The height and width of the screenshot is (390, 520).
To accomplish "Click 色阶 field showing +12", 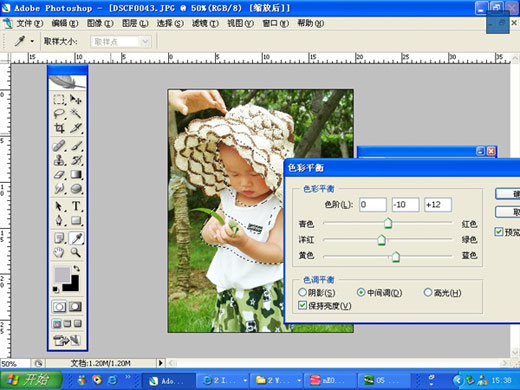I will tap(438, 204).
